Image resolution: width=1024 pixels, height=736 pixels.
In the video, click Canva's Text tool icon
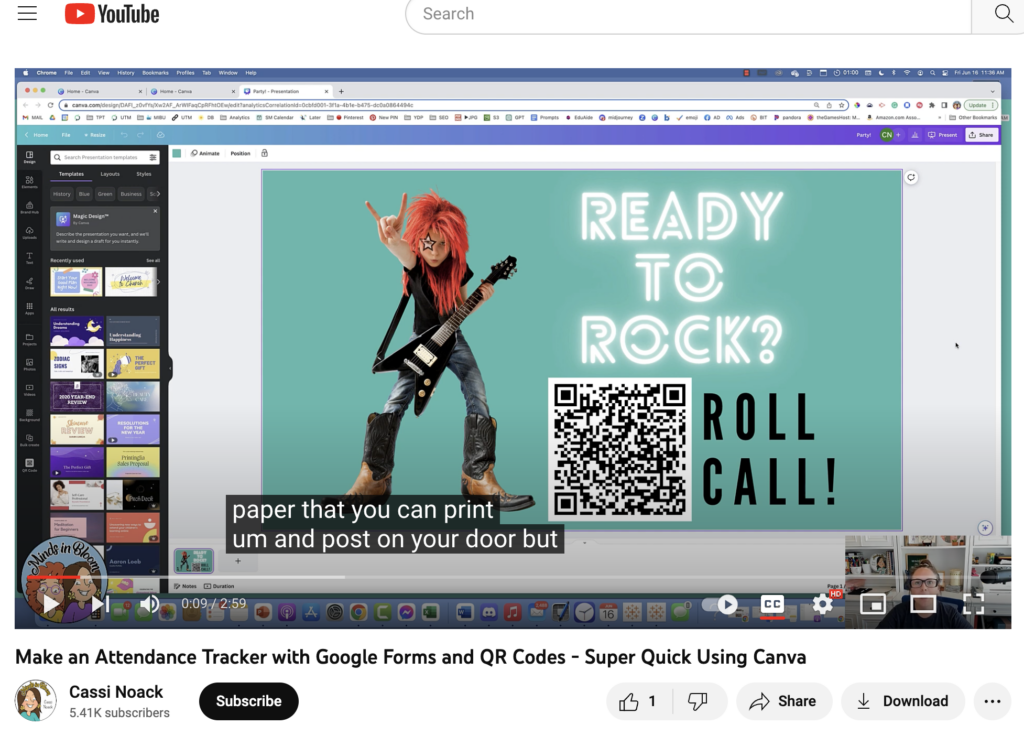point(29,258)
